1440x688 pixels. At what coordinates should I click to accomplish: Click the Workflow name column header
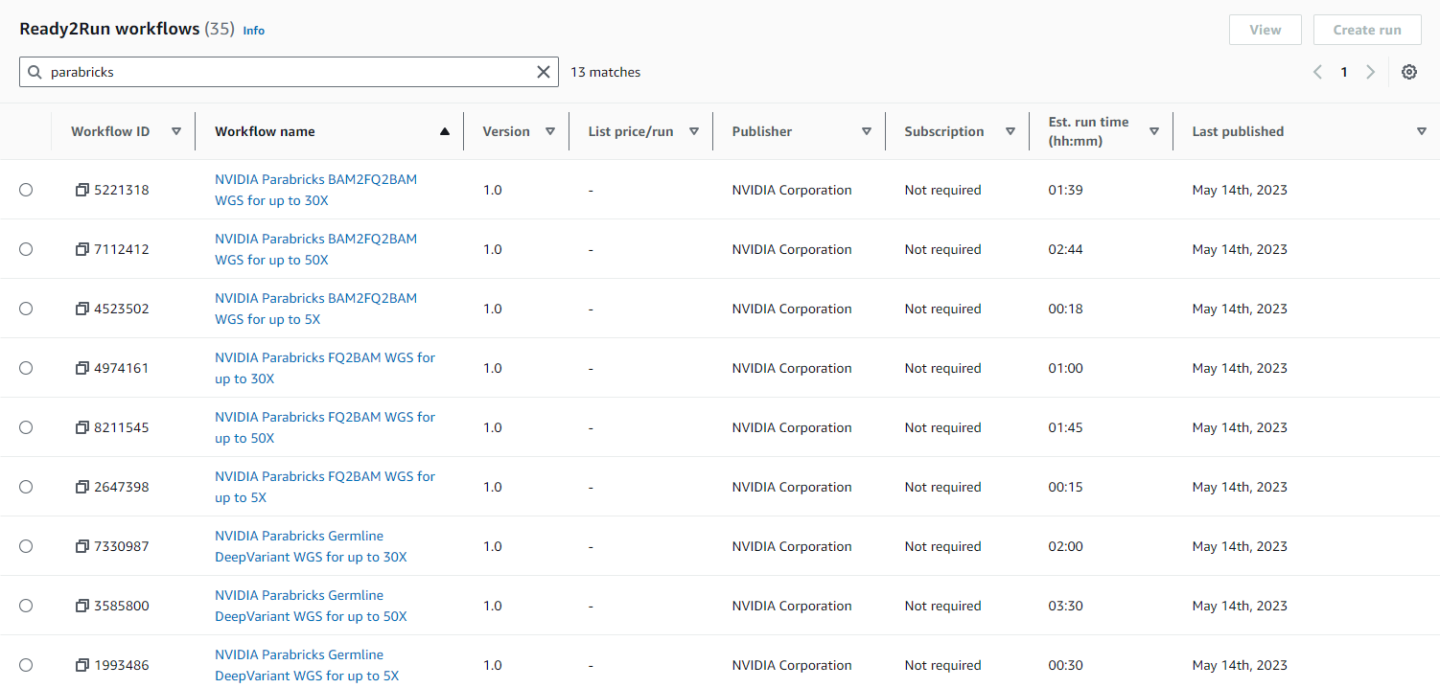click(x=265, y=131)
